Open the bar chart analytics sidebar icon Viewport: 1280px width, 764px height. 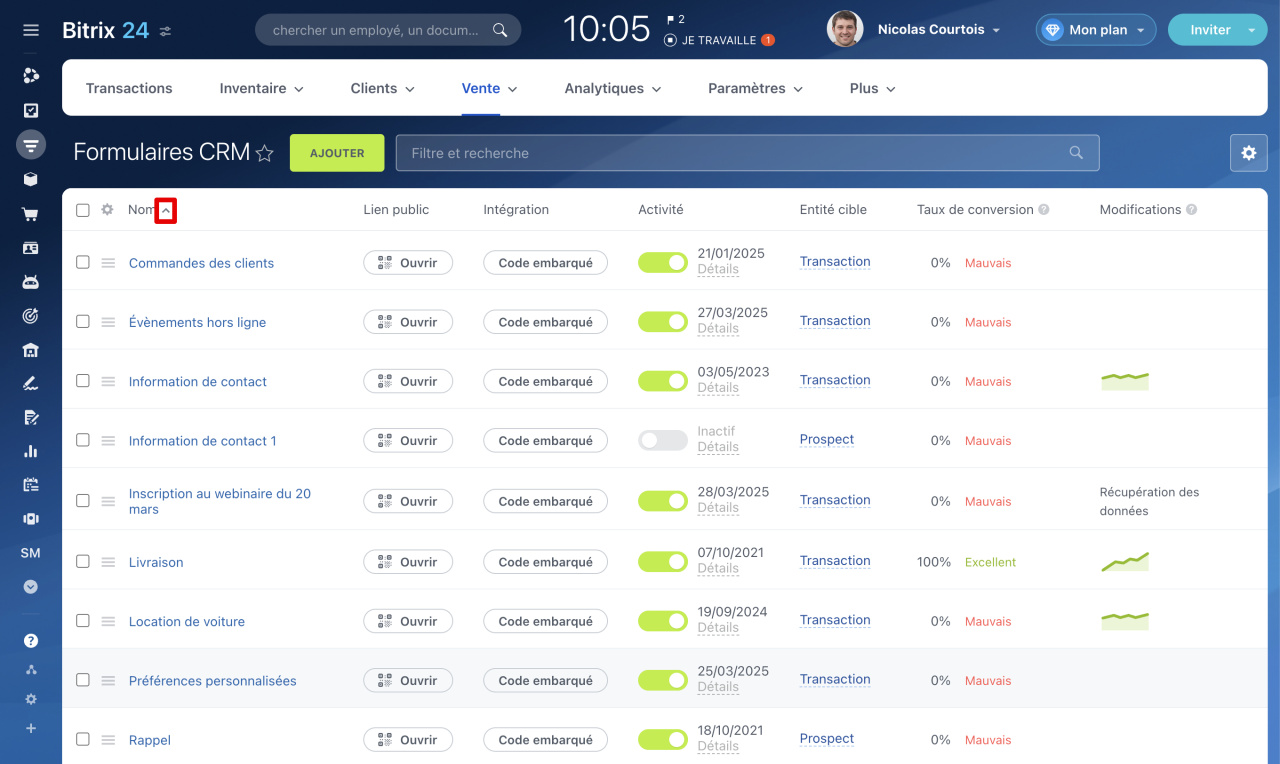tap(31, 451)
